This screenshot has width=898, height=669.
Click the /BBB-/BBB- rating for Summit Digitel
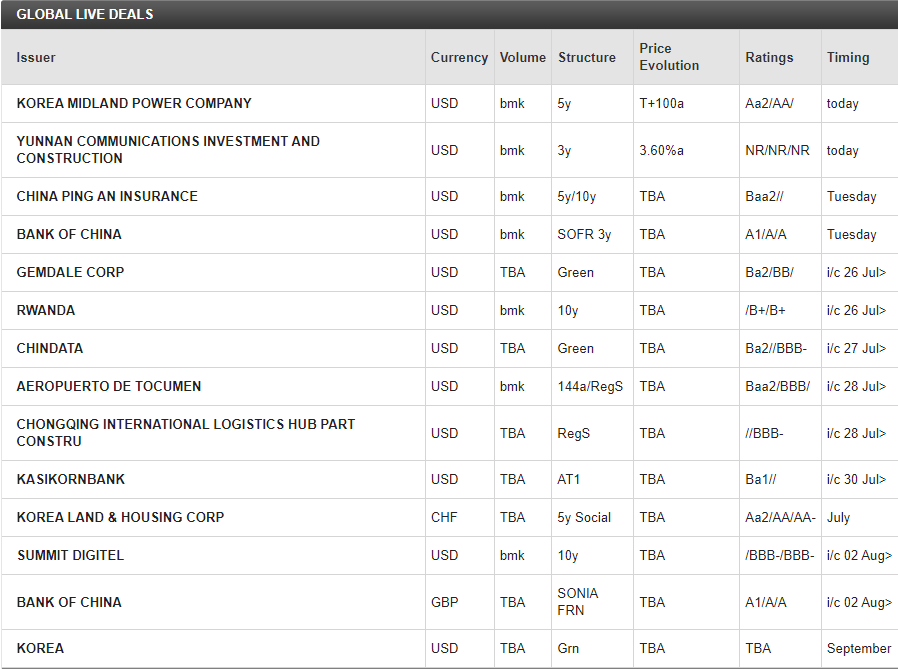click(x=779, y=555)
